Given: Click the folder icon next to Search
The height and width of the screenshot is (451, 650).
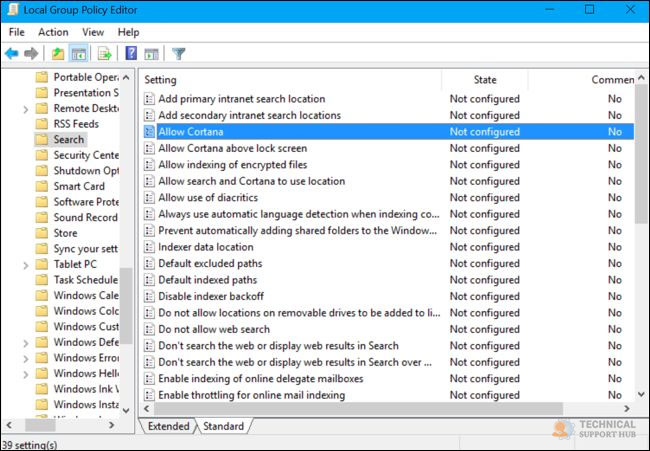Looking at the screenshot, I should 42,139.
